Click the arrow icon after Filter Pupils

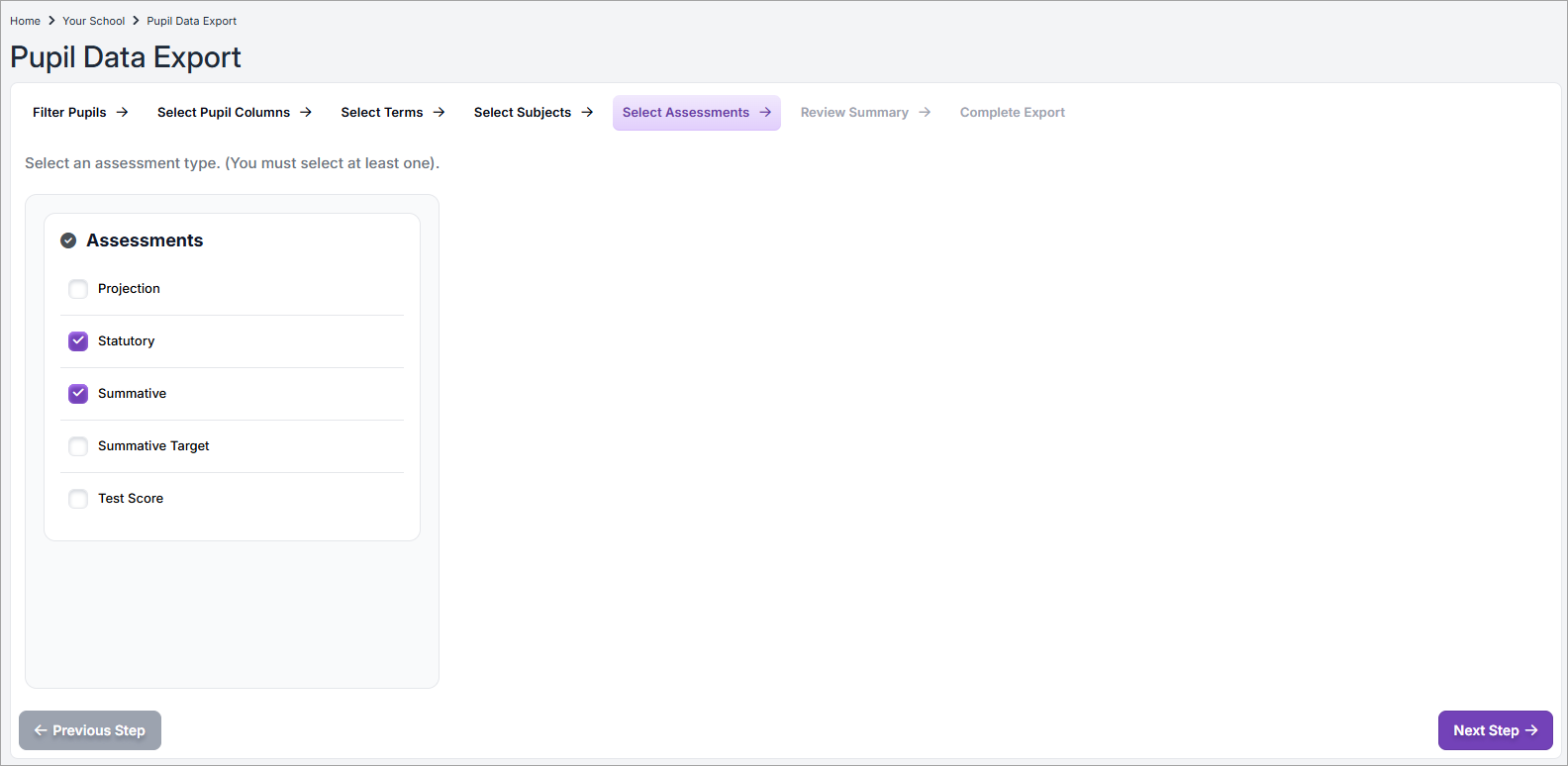pos(122,113)
